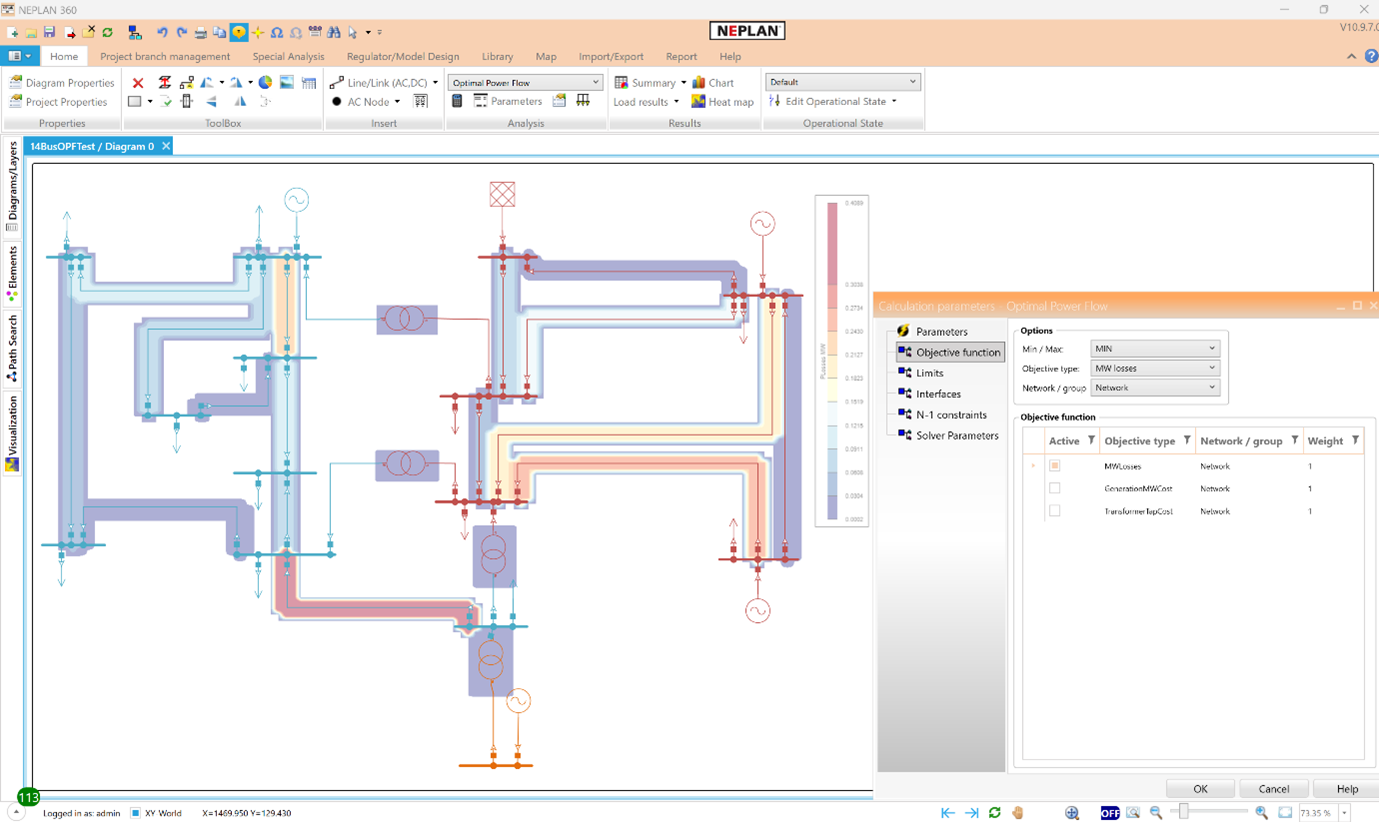This screenshot has height=822, width=1379.
Task: Click the binoculars search icon
Action: [334, 32]
